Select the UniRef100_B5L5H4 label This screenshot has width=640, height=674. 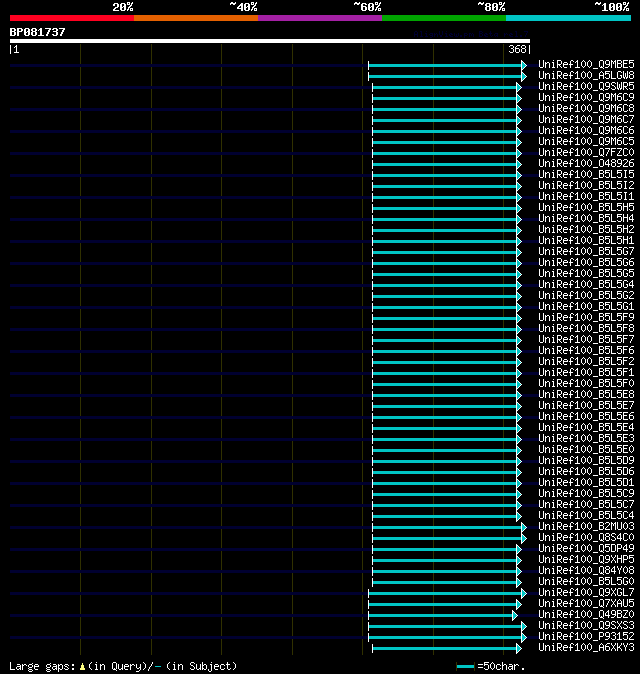586,218
